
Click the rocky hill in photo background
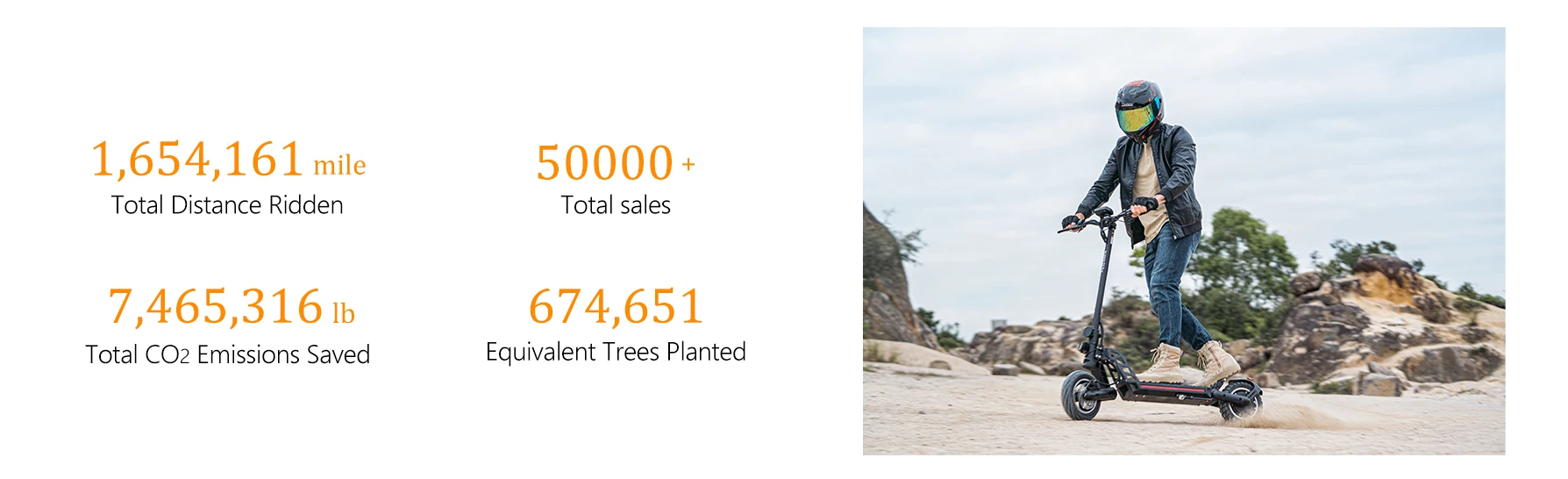pos(1386,325)
